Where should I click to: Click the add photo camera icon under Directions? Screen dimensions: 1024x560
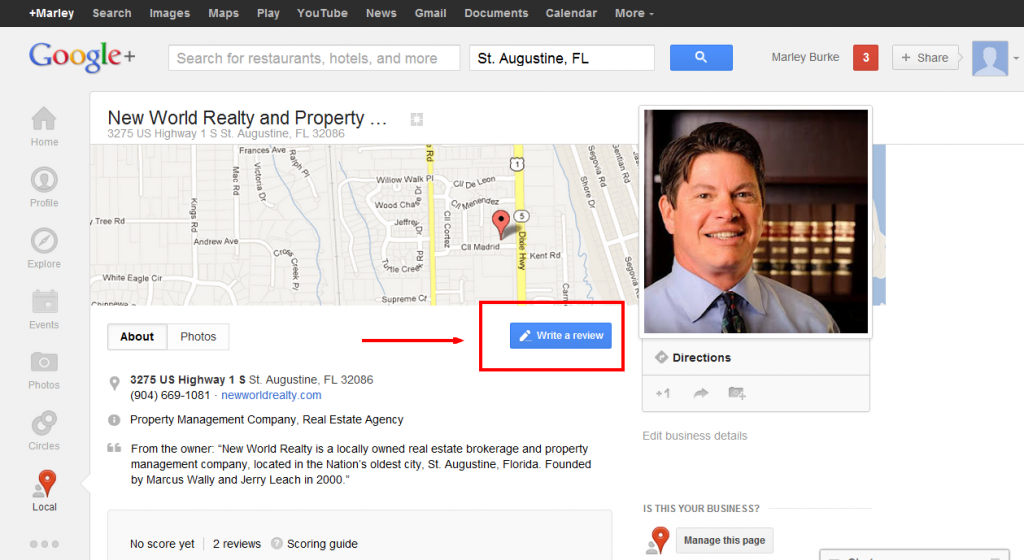[x=737, y=393]
